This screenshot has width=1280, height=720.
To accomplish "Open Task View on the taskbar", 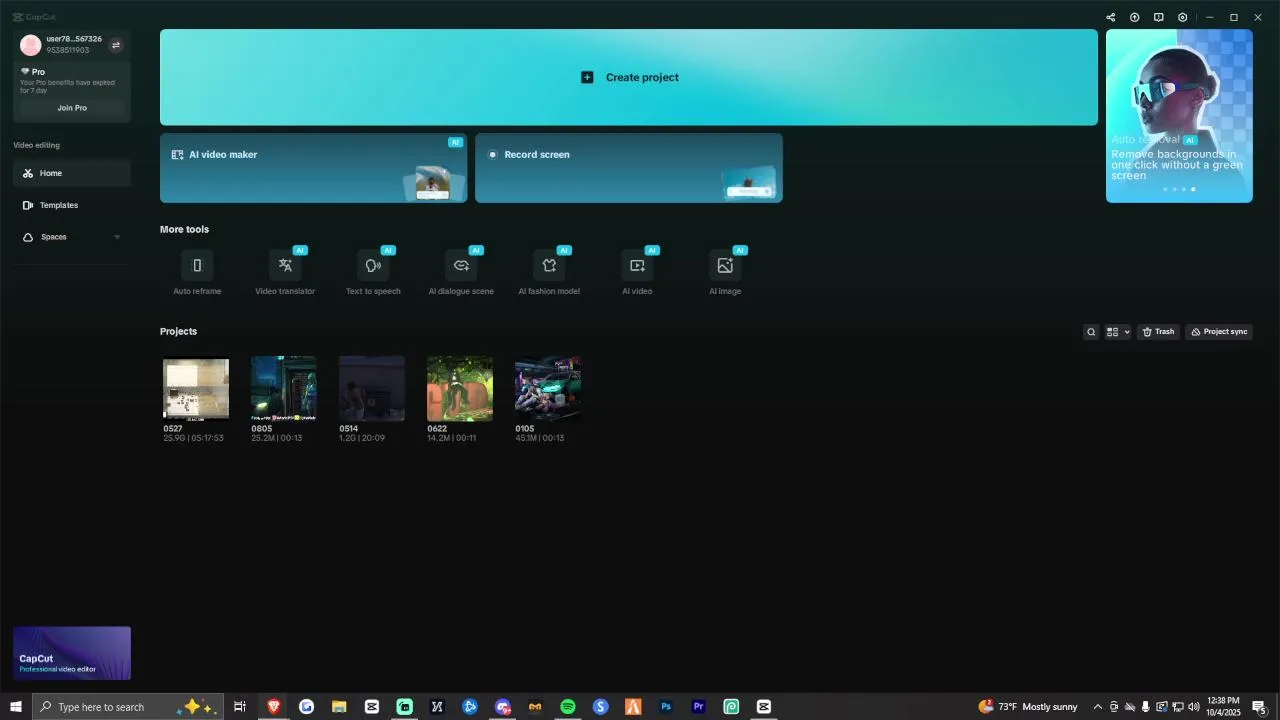I will tap(240, 707).
